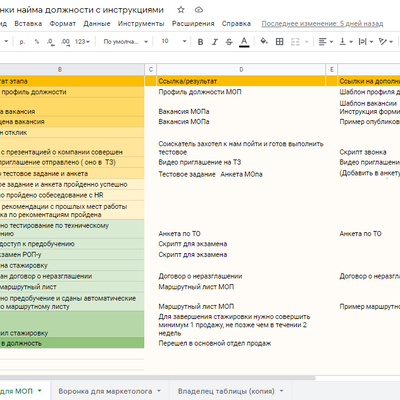Screen dimensions: 400x400
Task: Decrease decimal places with the .0 button
Action: click(x=51, y=42)
